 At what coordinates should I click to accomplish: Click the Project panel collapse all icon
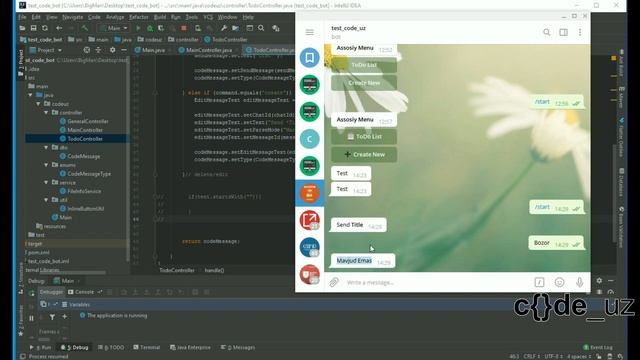tap(98, 50)
